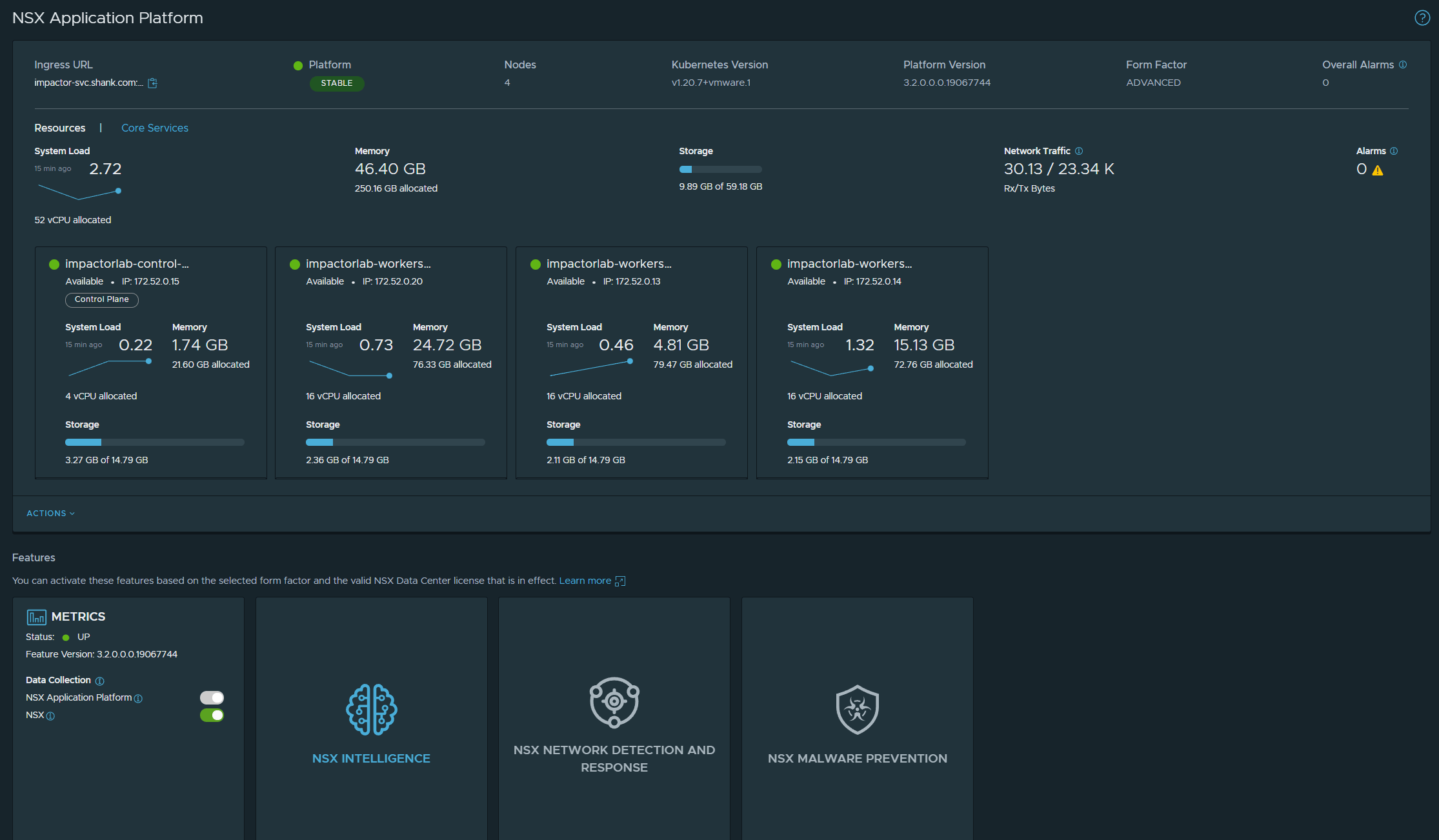The width and height of the screenshot is (1439, 840).
Task: Switch to the Core Services tab
Action: (155, 128)
